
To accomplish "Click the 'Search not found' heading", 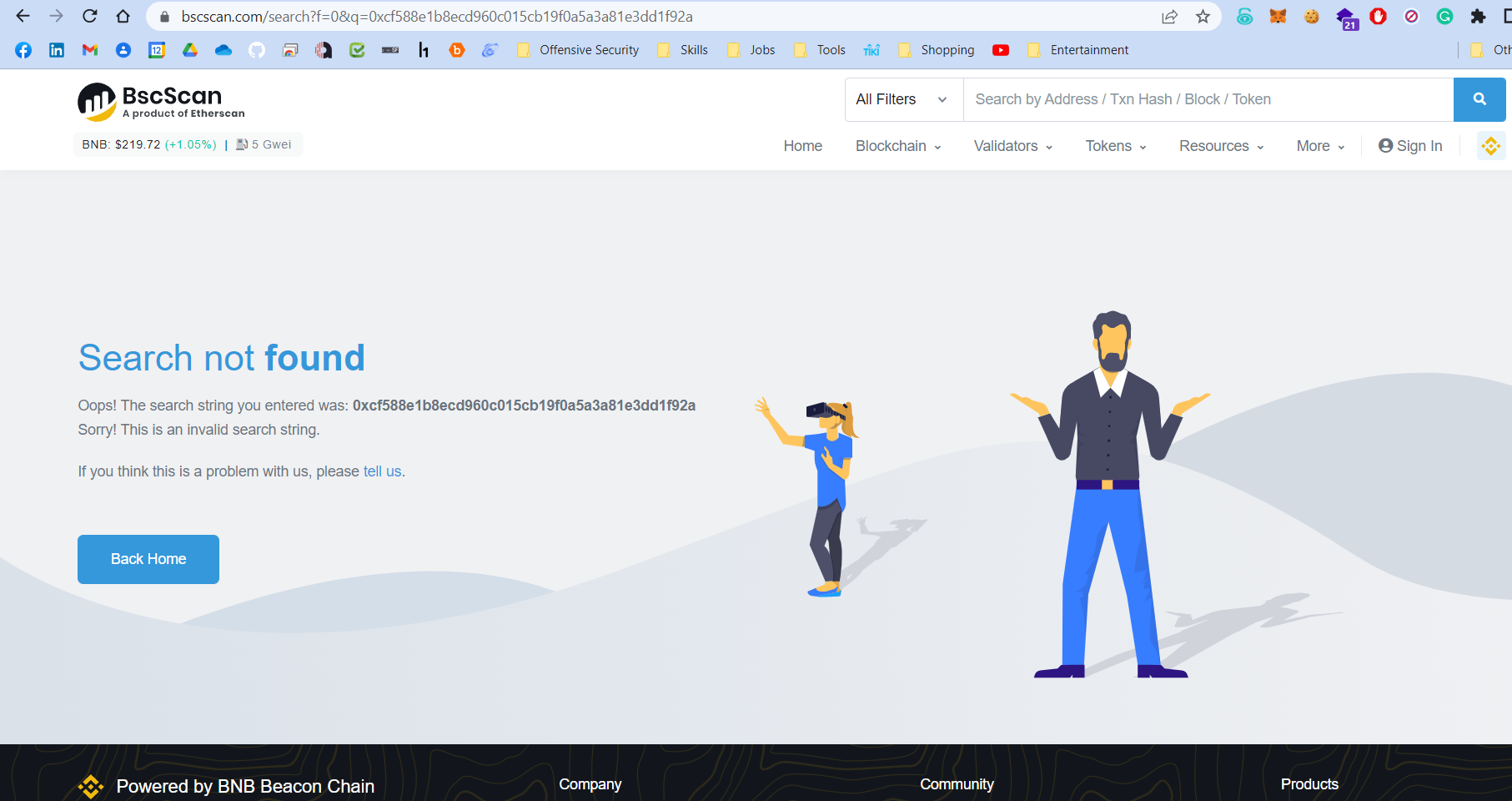I will (x=222, y=358).
